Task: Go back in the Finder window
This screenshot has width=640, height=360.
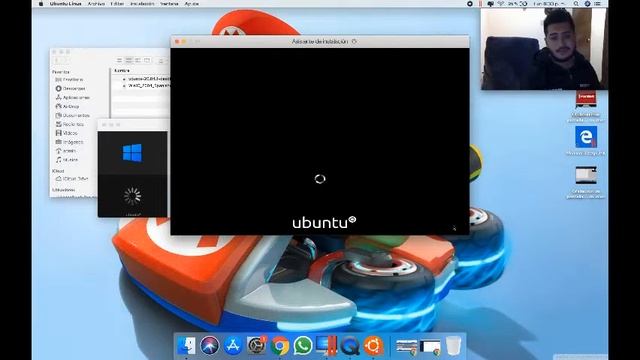Action: click(x=57, y=60)
